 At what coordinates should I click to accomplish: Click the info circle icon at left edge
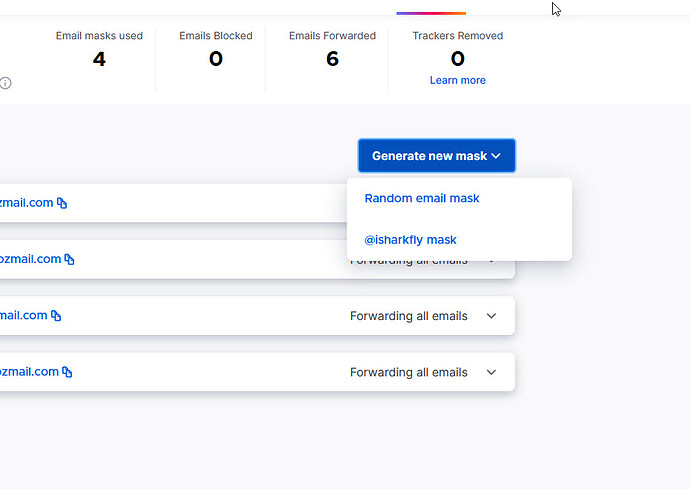[x=5, y=83]
